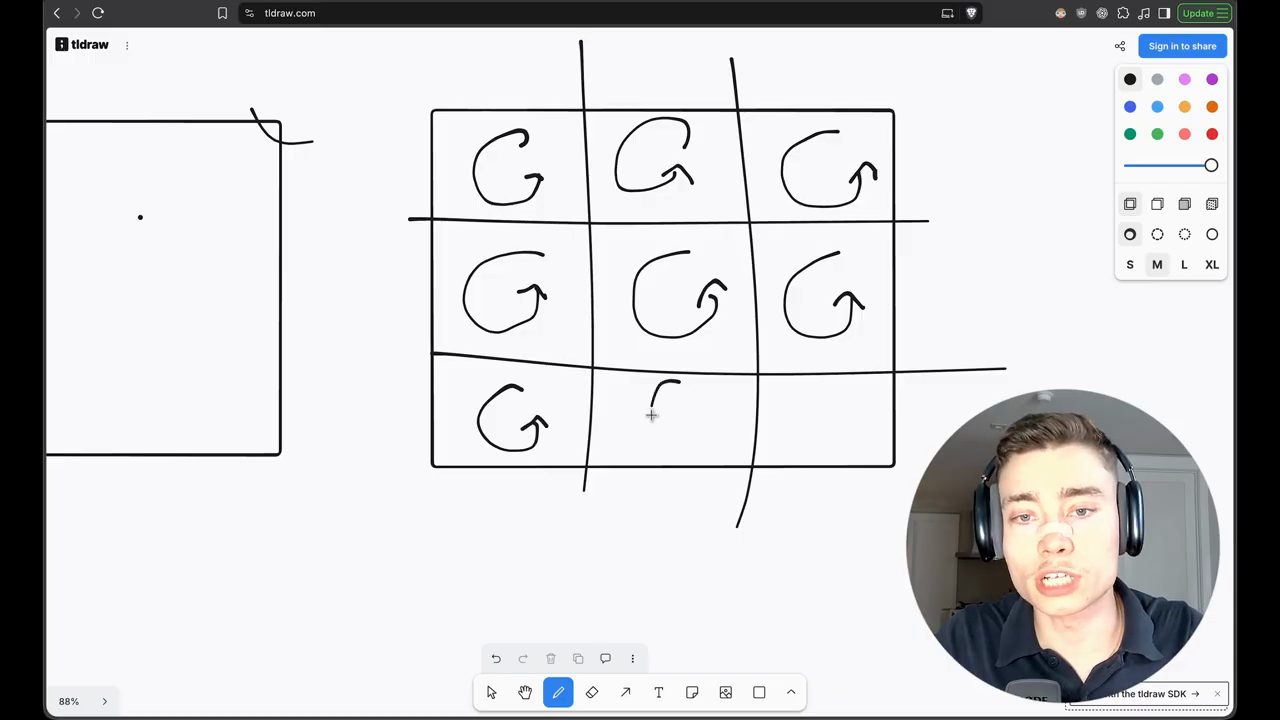Reload the tldraw.com page
The width and height of the screenshot is (1280, 720).
98,13
